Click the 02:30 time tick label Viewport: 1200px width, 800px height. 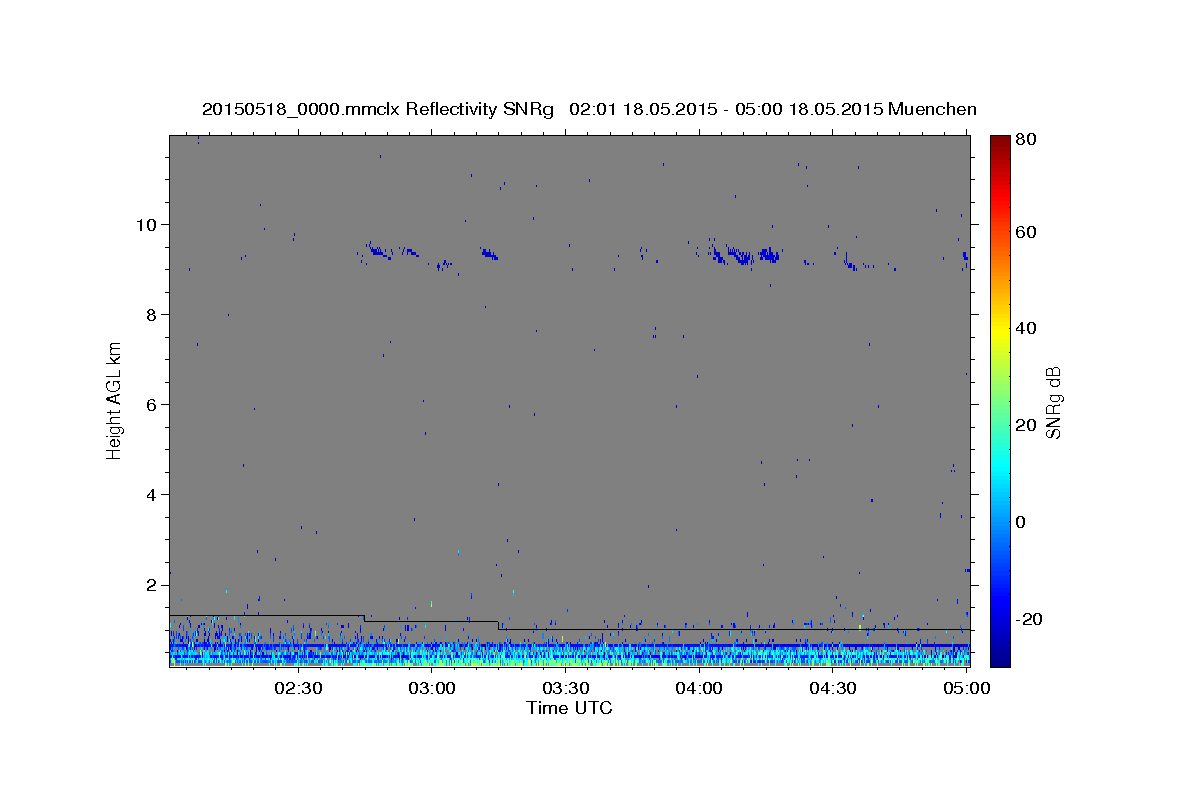click(298, 688)
